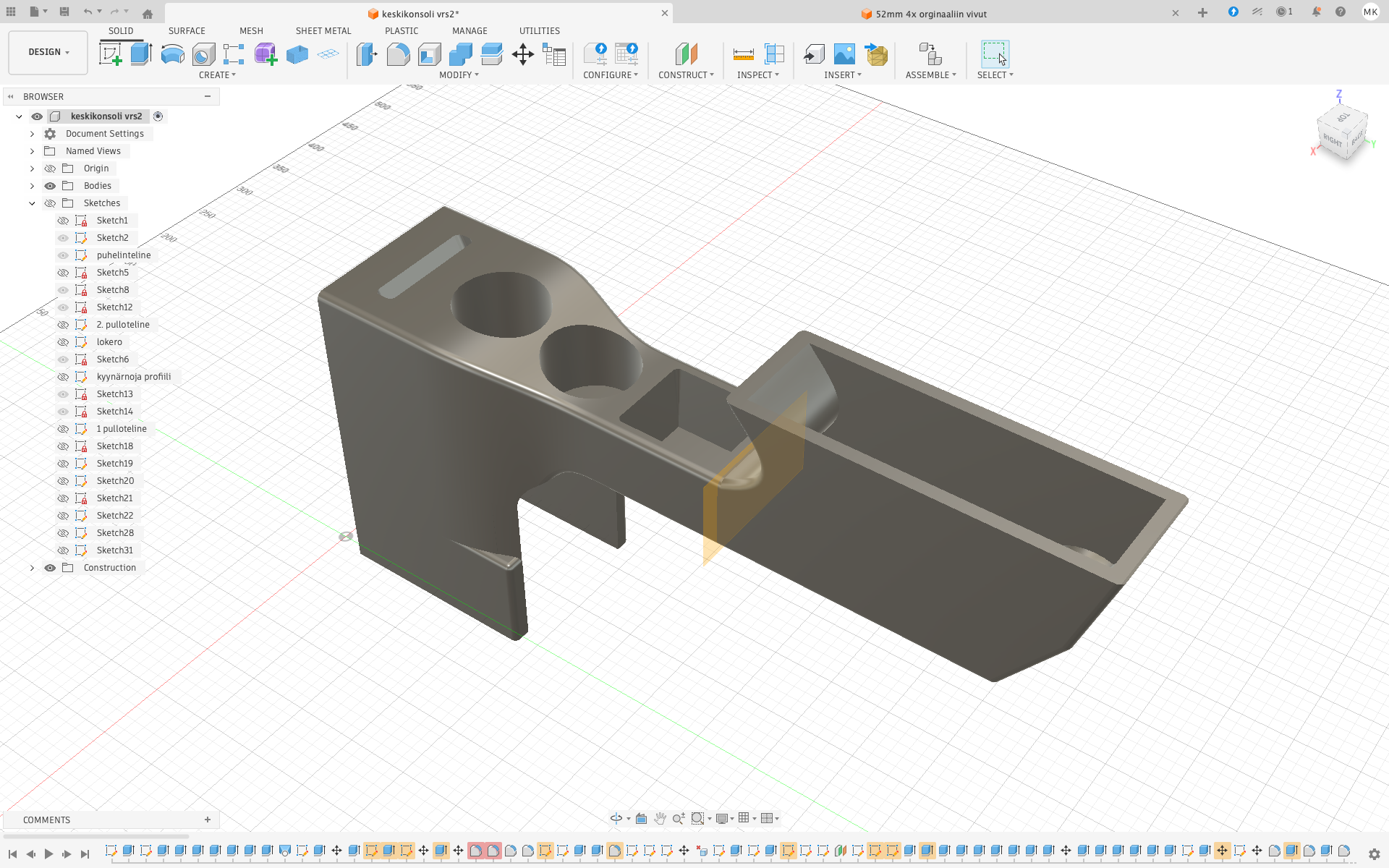1389x868 pixels.
Task: Select the Hole tool
Action: click(x=203, y=54)
